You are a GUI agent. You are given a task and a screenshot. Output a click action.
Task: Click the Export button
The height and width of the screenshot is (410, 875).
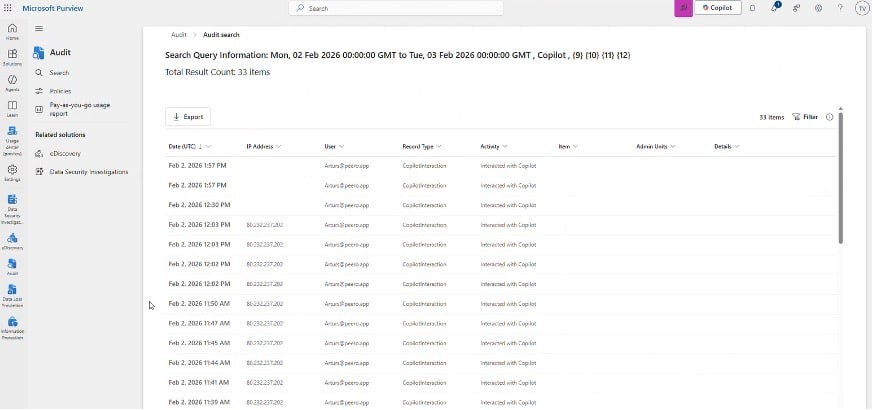click(x=188, y=117)
